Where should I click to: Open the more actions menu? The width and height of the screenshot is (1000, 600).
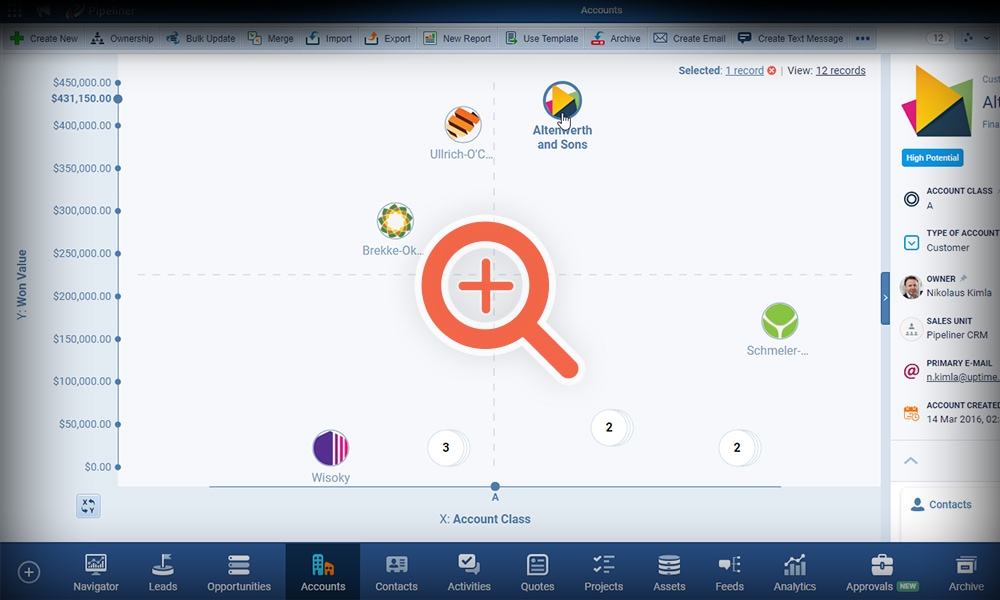[x=862, y=38]
